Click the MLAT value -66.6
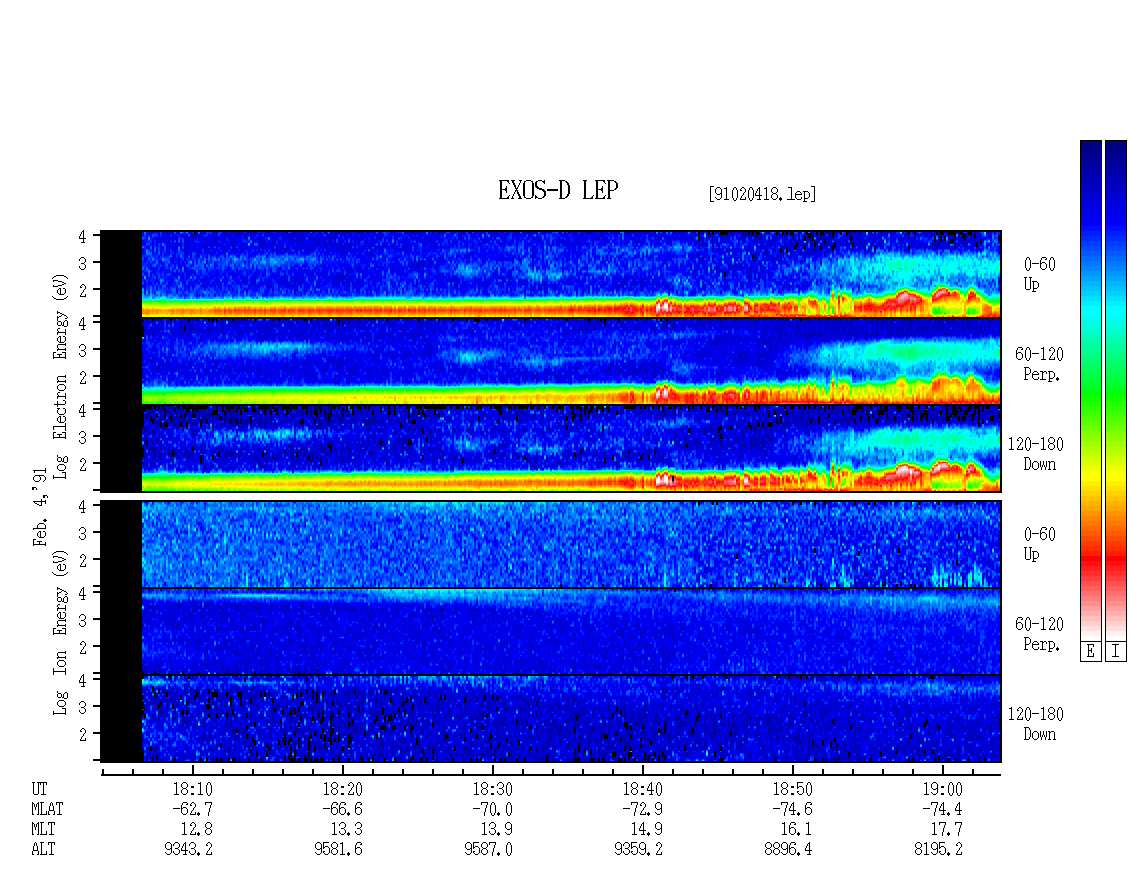Screen dimensions: 1130x875 tap(342, 809)
